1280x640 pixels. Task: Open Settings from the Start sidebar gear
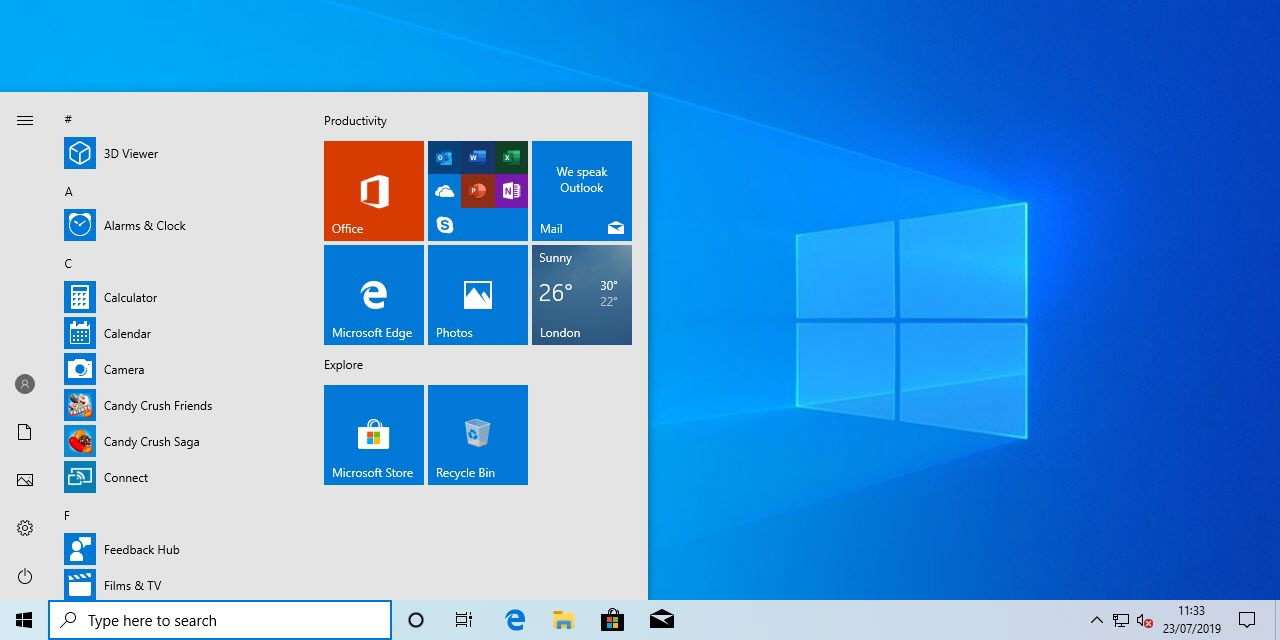pyautogui.click(x=24, y=528)
